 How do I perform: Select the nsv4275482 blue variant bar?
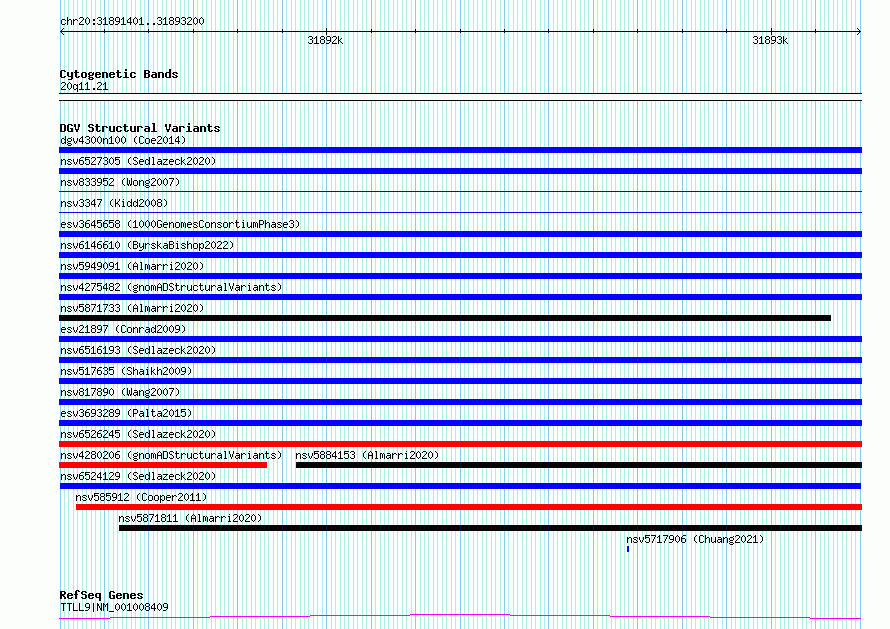tap(460, 297)
